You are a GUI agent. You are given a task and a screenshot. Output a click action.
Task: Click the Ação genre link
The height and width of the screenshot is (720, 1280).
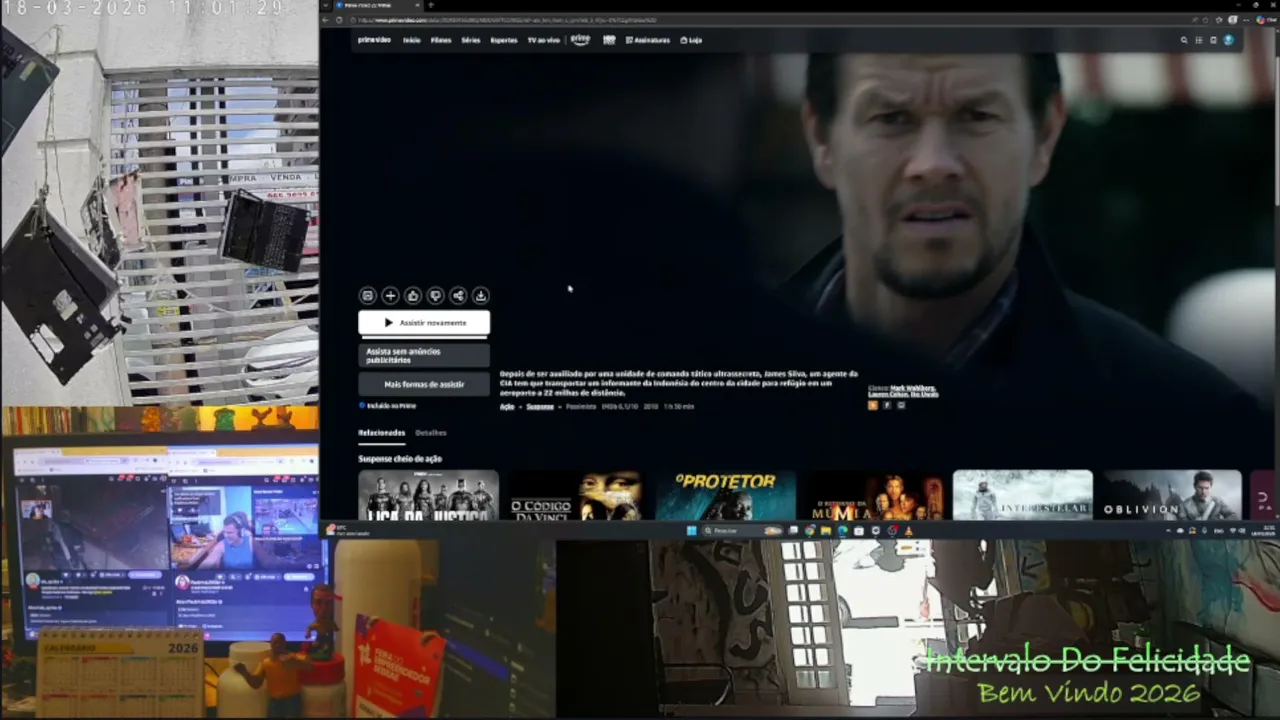coord(507,407)
